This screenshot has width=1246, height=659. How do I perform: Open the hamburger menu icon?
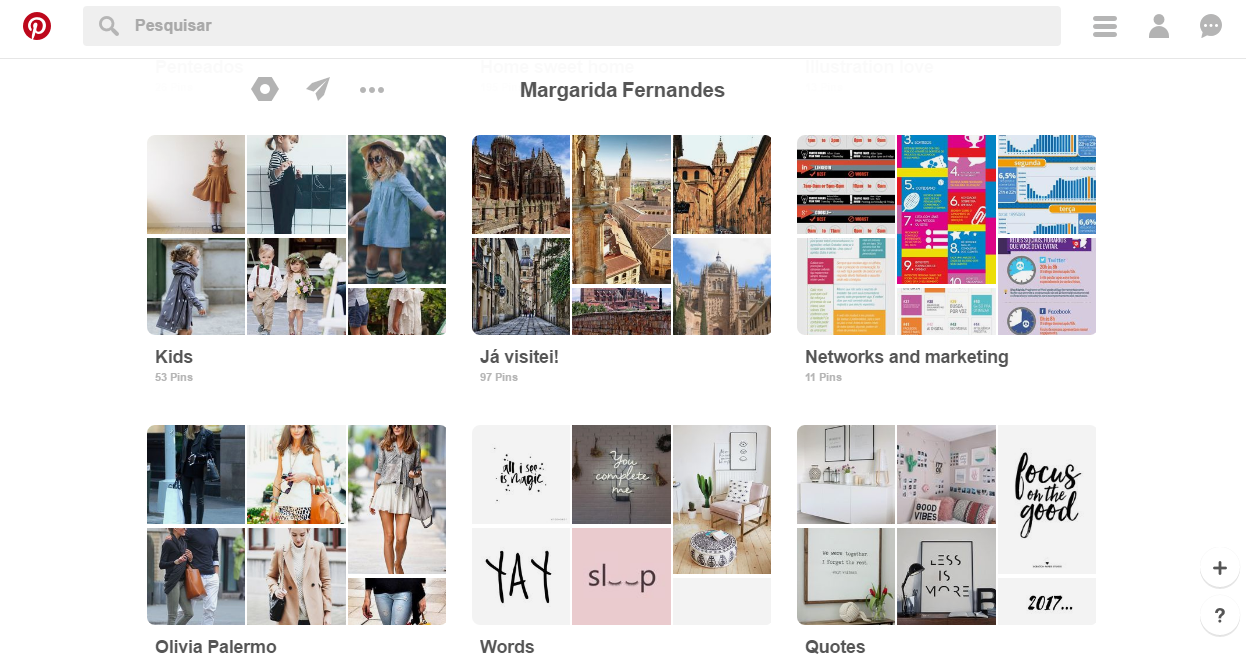pyautogui.click(x=1105, y=26)
